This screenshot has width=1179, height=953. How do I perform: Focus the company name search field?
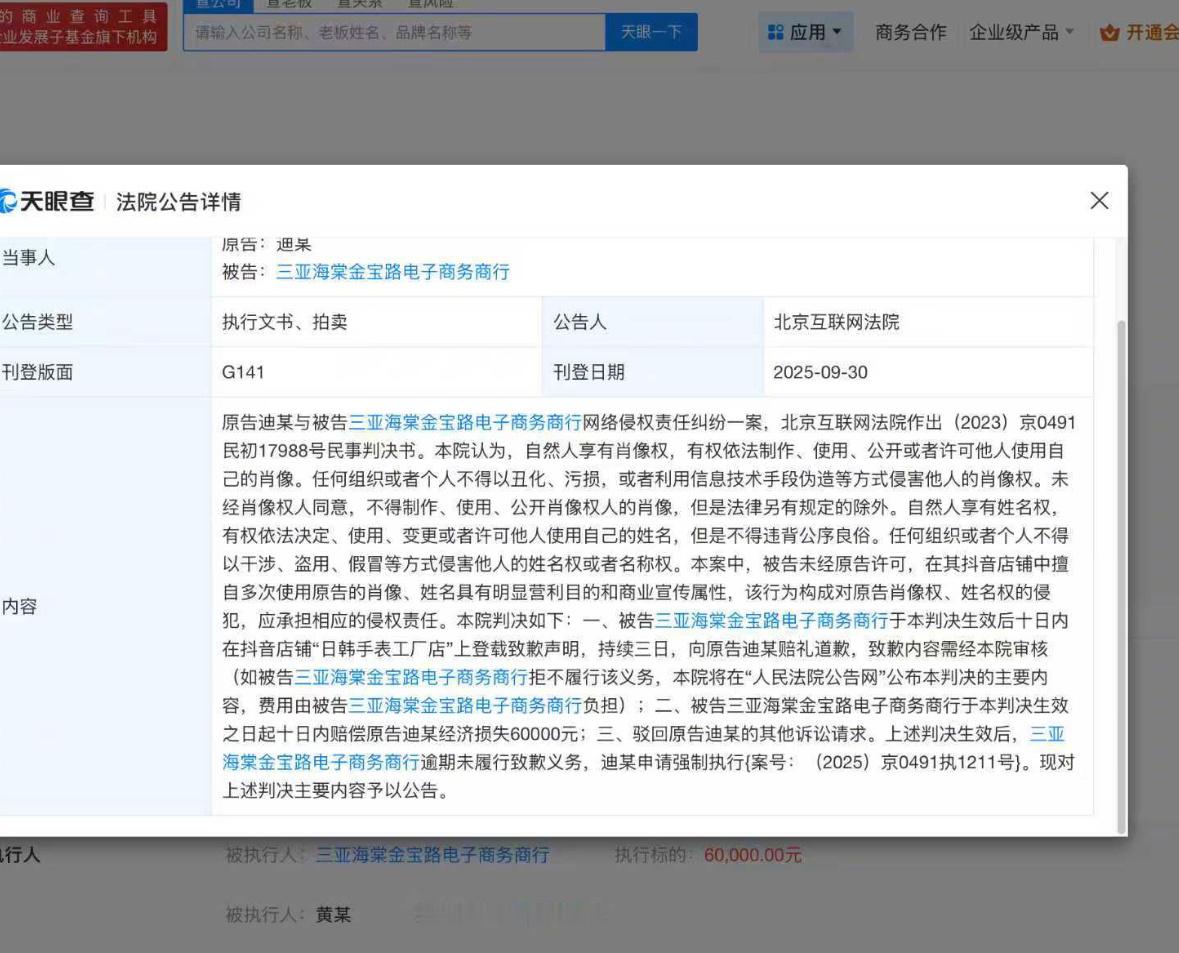[395, 33]
